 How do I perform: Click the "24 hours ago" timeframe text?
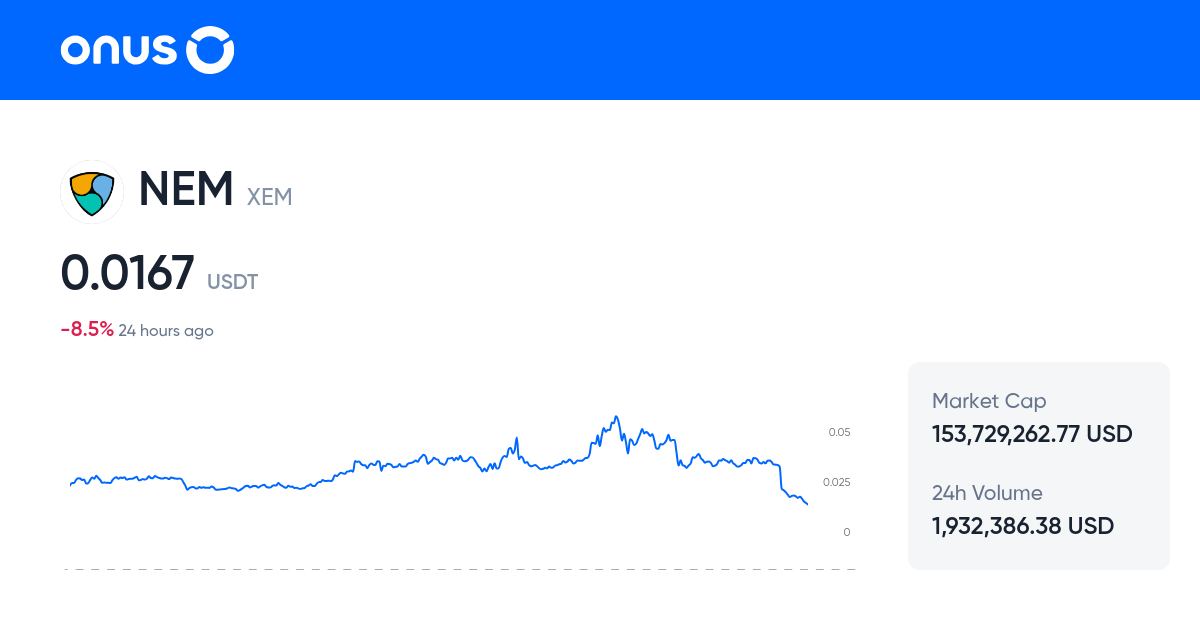click(166, 331)
